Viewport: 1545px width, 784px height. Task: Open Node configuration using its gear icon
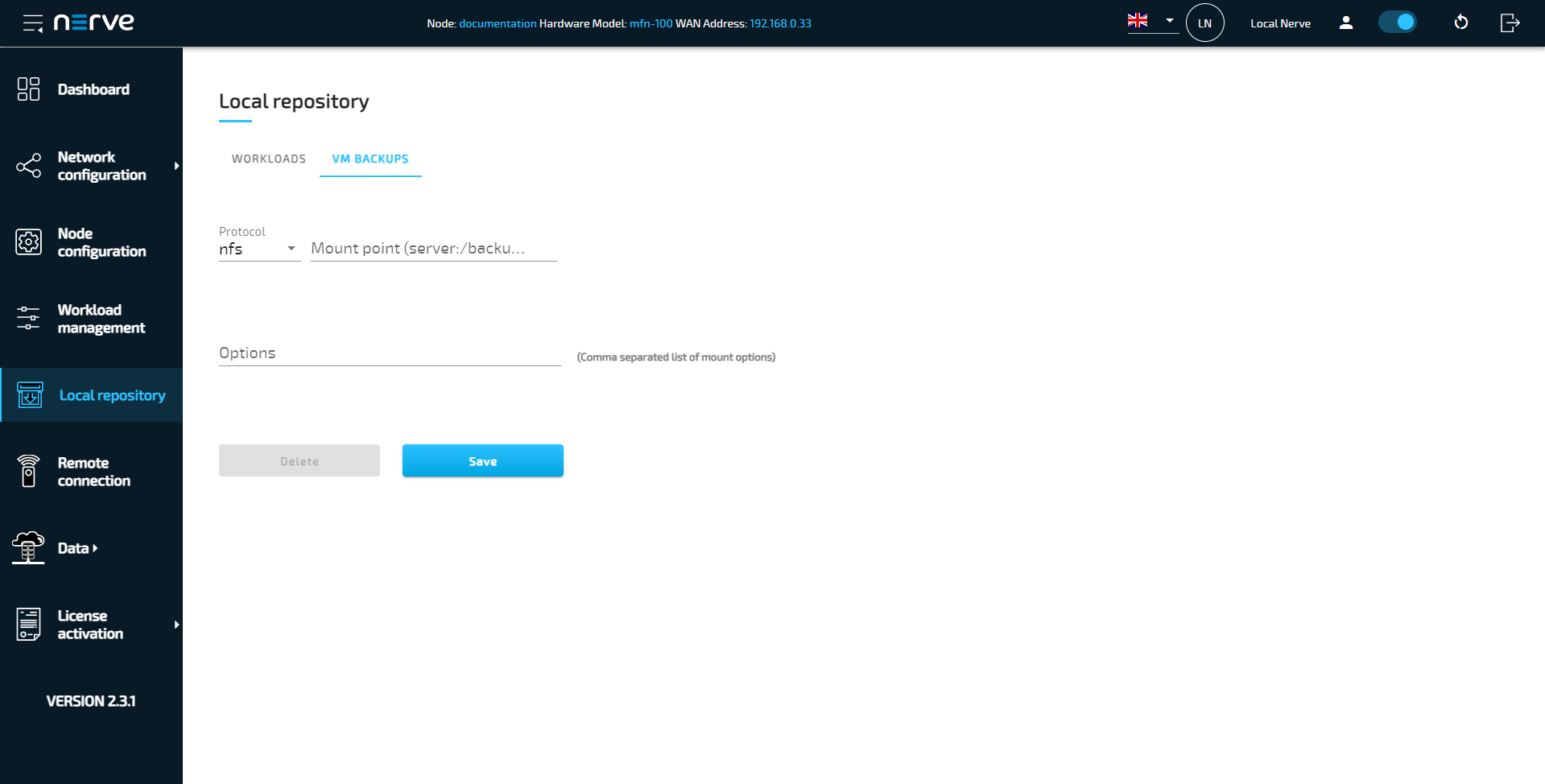tap(28, 241)
